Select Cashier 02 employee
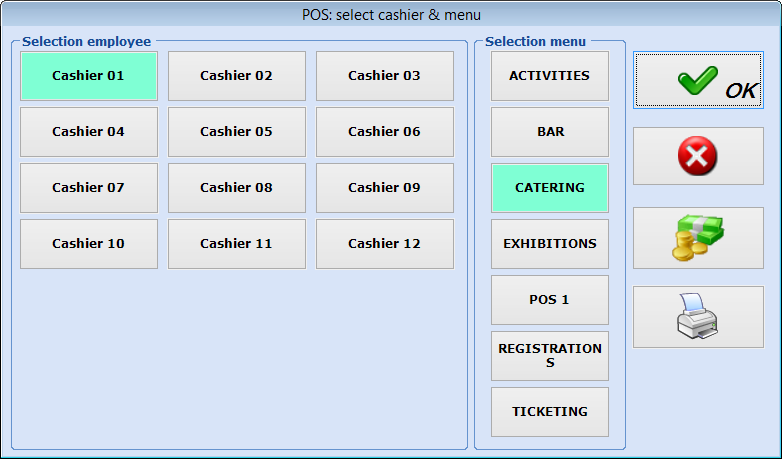 tap(237, 76)
